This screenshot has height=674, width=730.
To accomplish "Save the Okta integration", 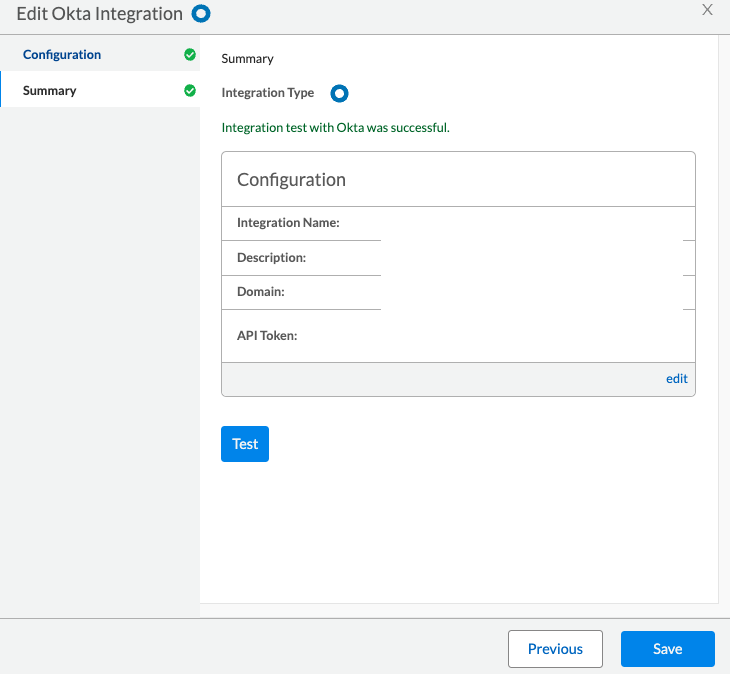I will tap(667, 649).
